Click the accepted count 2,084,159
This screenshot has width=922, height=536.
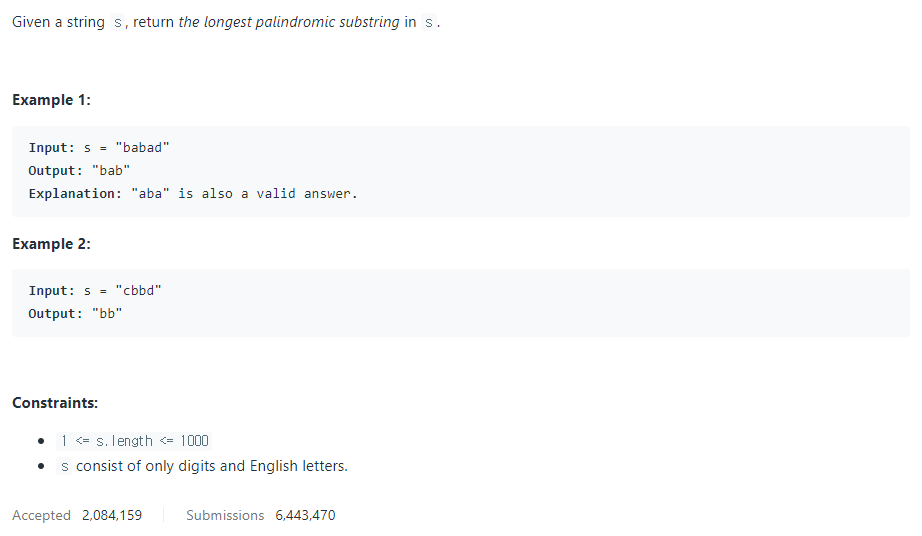[x=112, y=515]
